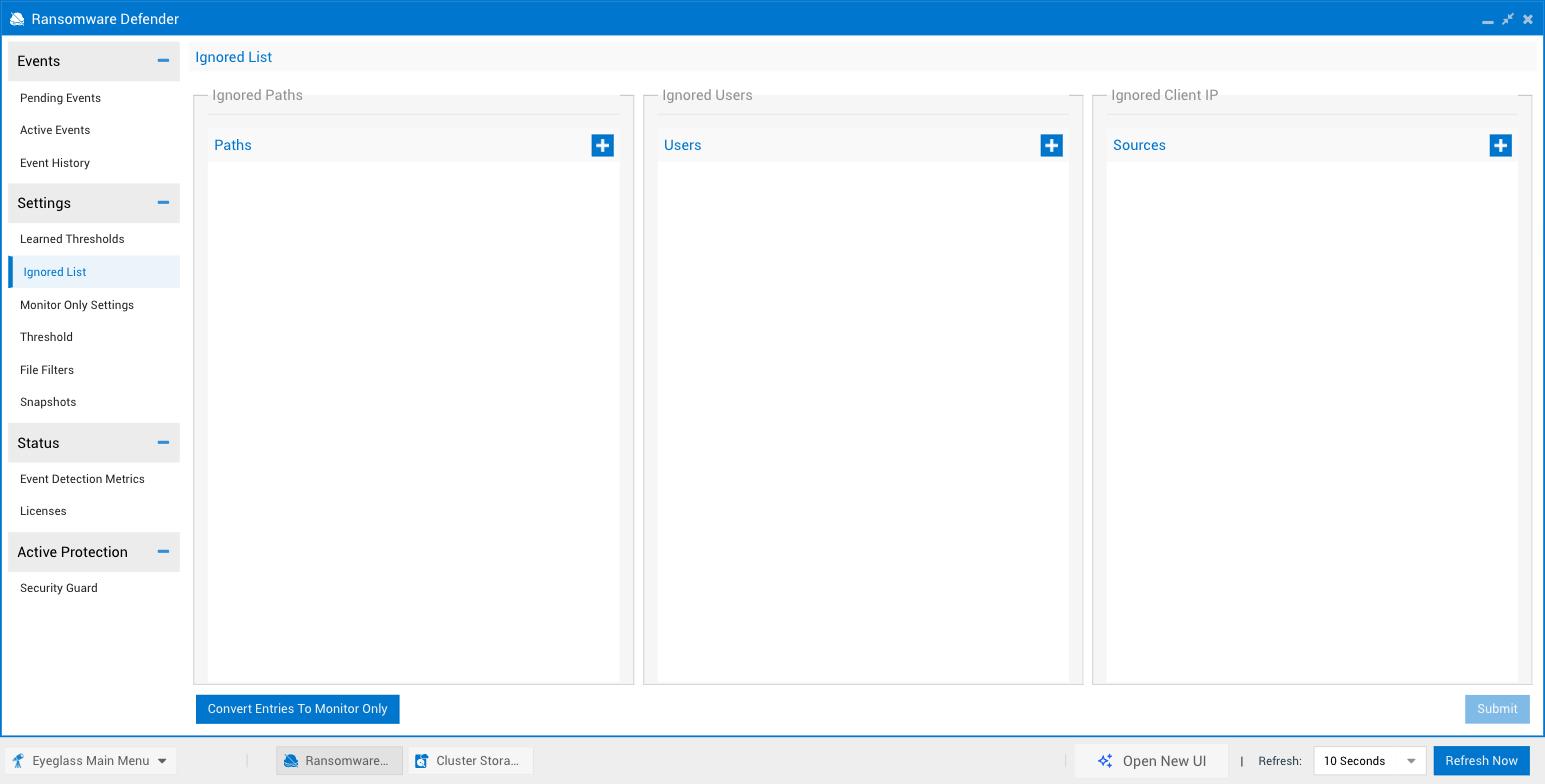
Task: Open Monitor Only Settings
Action: pyautogui.click(x=77, y=305)
